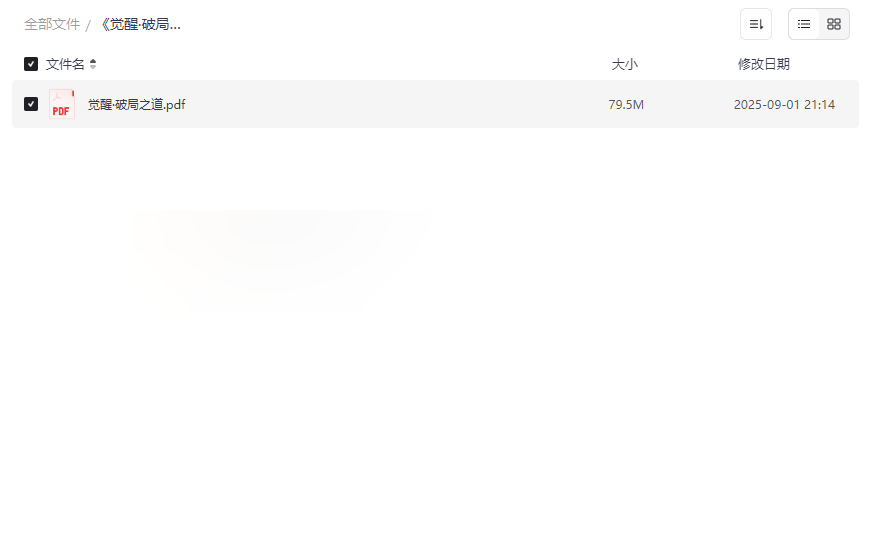Click the header gap between 文件名 and 大小
The width and height of the screenshot is (874, 538).
[350, 64]
